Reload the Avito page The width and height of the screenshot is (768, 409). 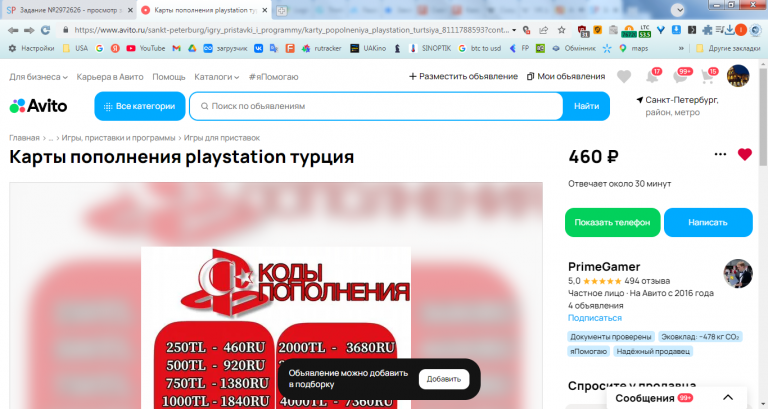[x=46, y=30]
